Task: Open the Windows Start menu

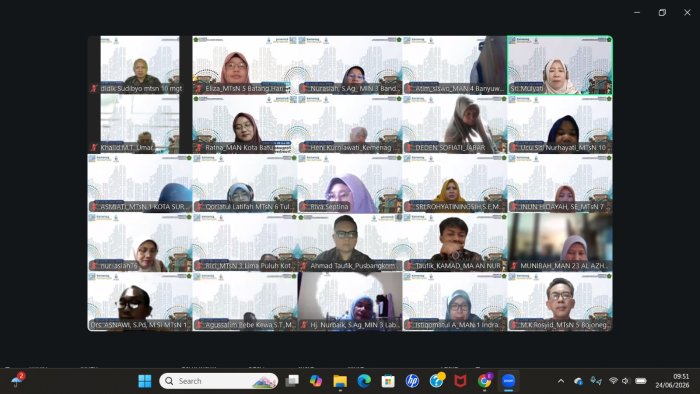Action: pyautogui.click(x=145, y=381)
